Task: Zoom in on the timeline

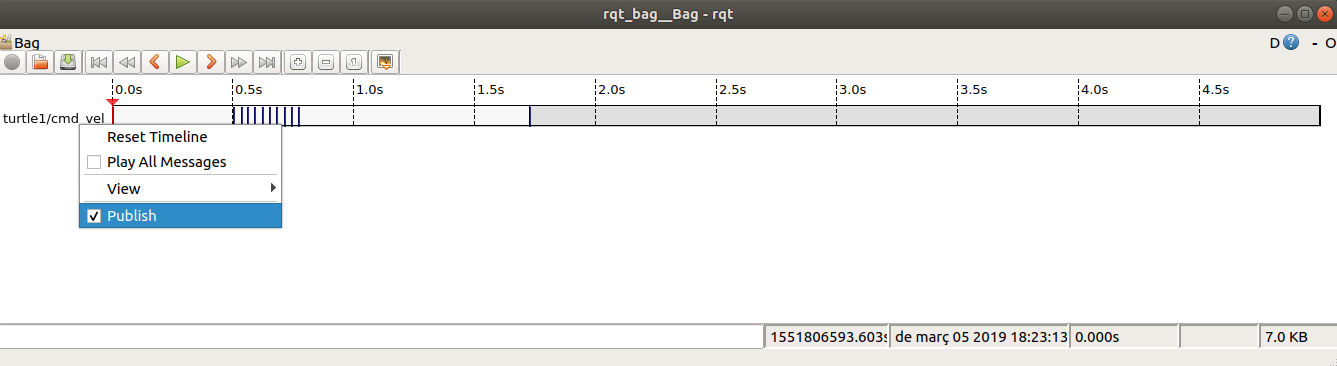Action: [297, 62]
